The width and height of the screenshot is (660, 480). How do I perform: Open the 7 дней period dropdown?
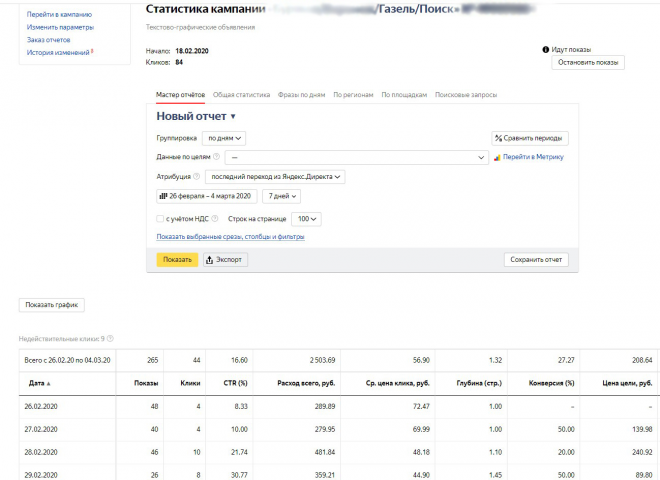click(282, 196)
